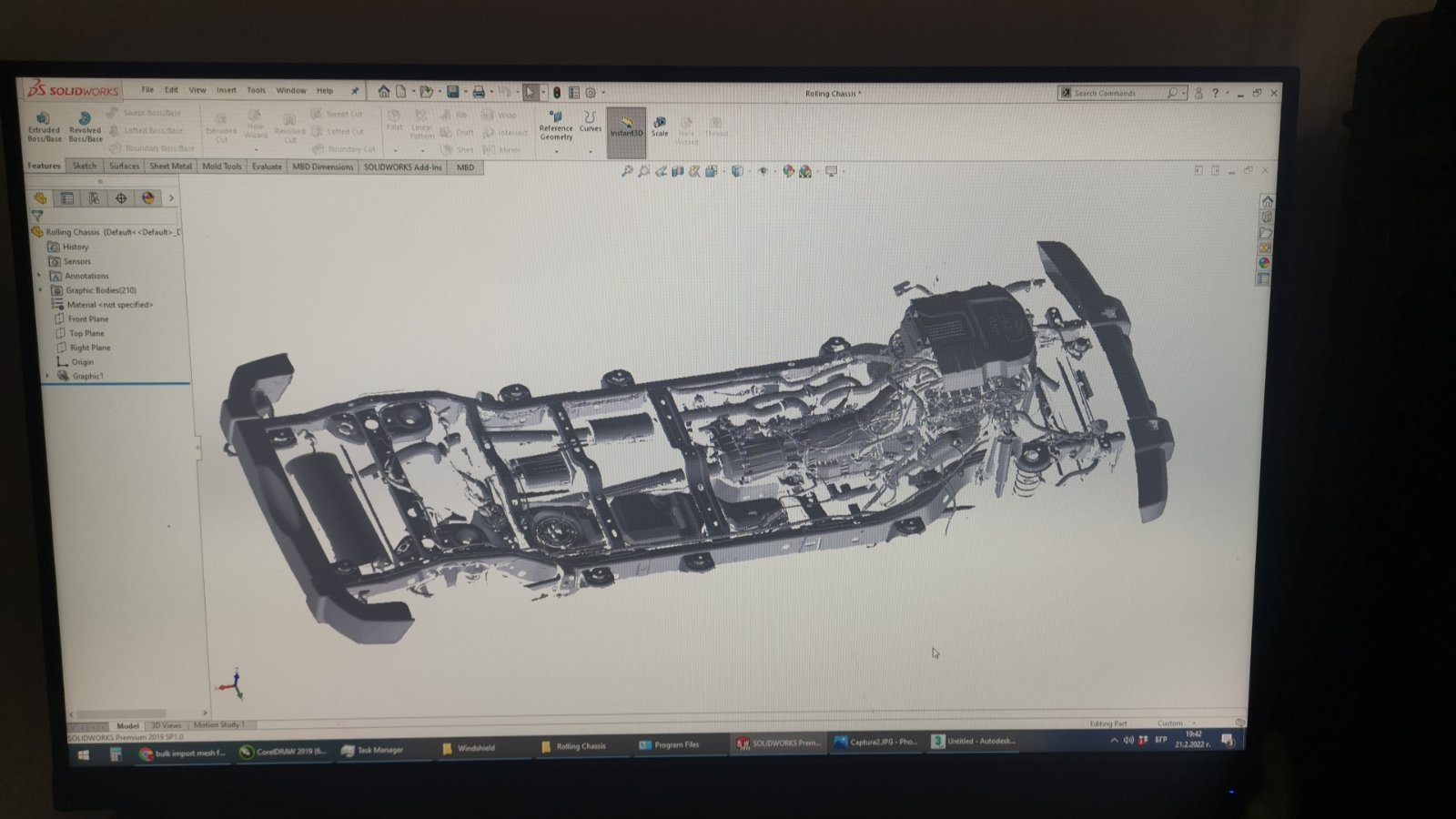Click the Search Commands input field
1456x819 pixels.
tap(1117, 93)
